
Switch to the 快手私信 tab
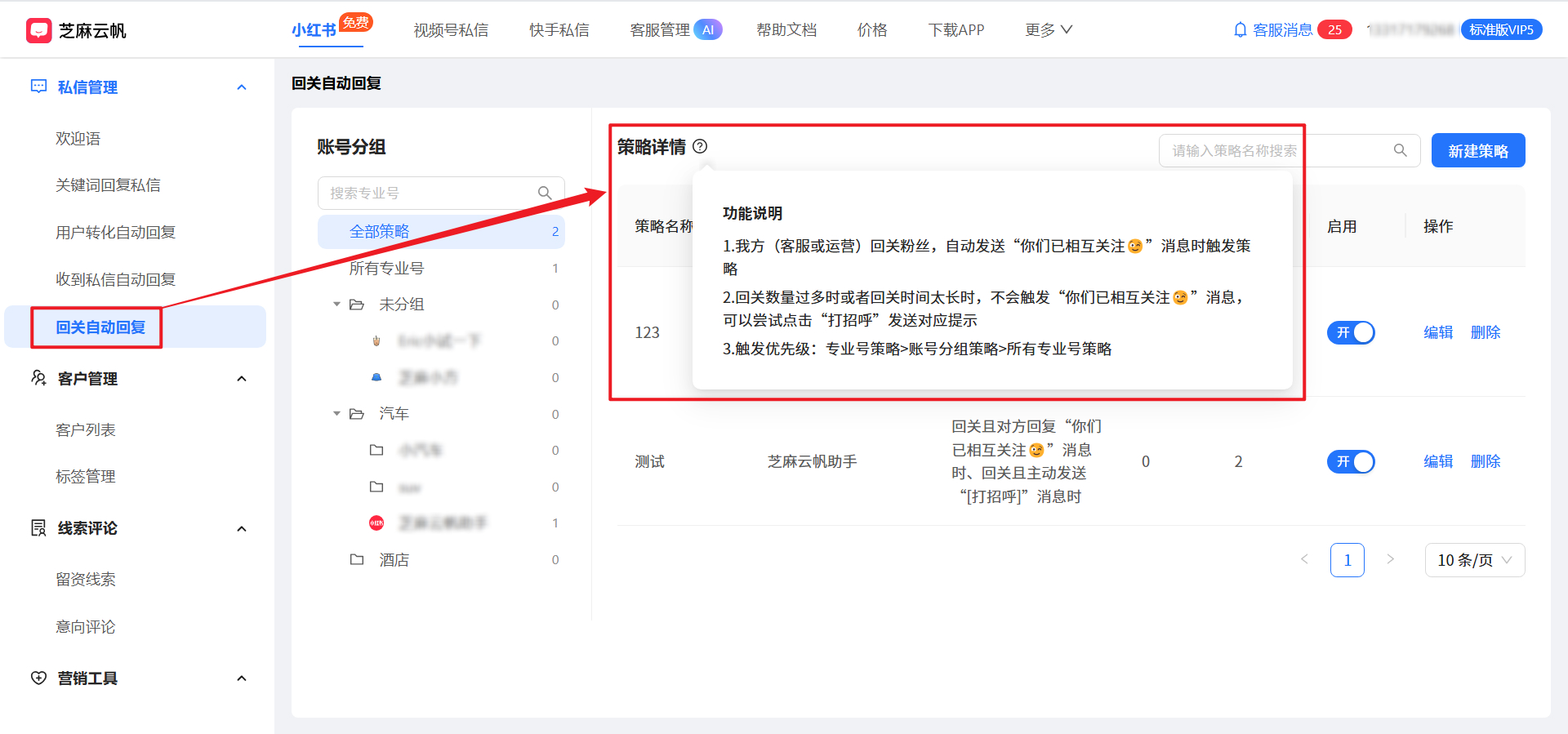(559, 30)
